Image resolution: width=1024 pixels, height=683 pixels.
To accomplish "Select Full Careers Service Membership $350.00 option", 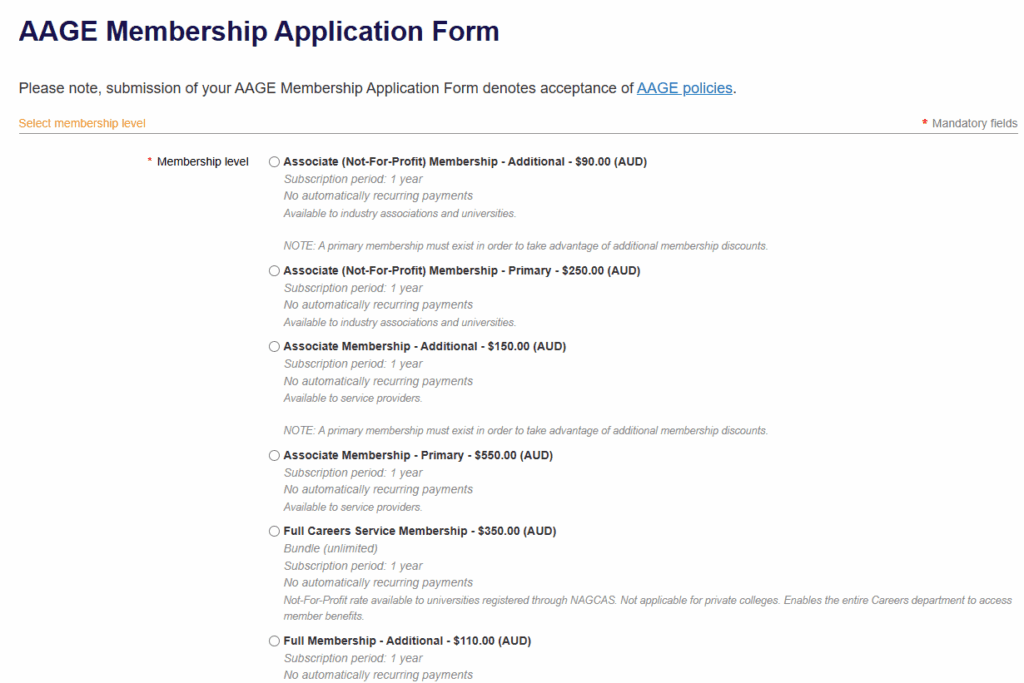I will 274,531.
